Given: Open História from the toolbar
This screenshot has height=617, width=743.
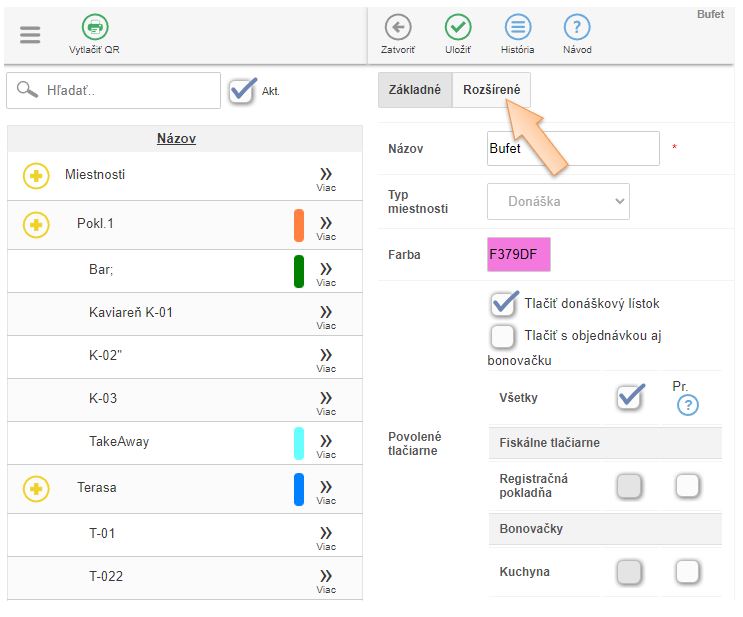Looking at the screenshot, I should 517,28.
